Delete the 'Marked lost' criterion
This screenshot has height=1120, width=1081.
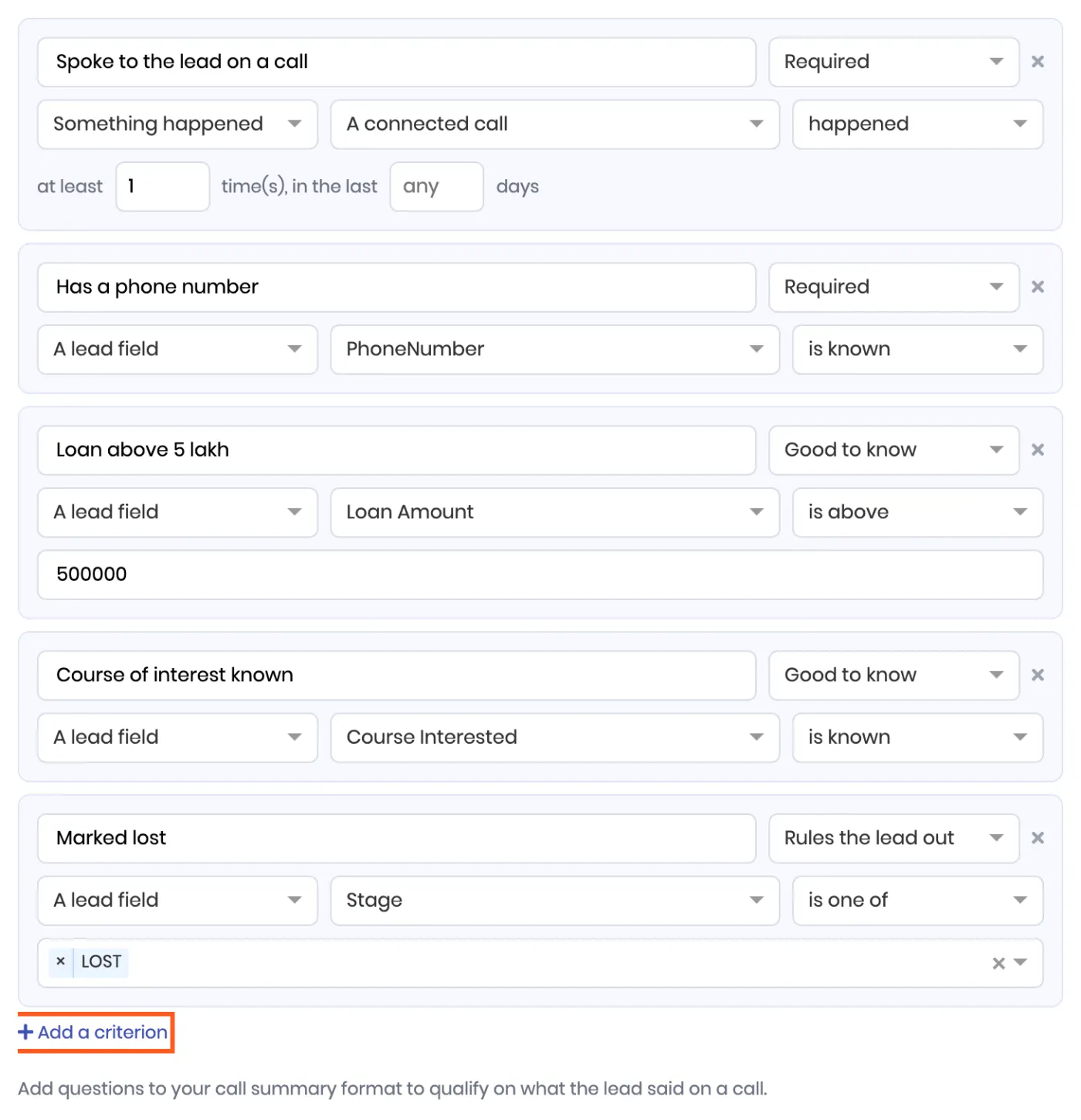pos(1038,838)
